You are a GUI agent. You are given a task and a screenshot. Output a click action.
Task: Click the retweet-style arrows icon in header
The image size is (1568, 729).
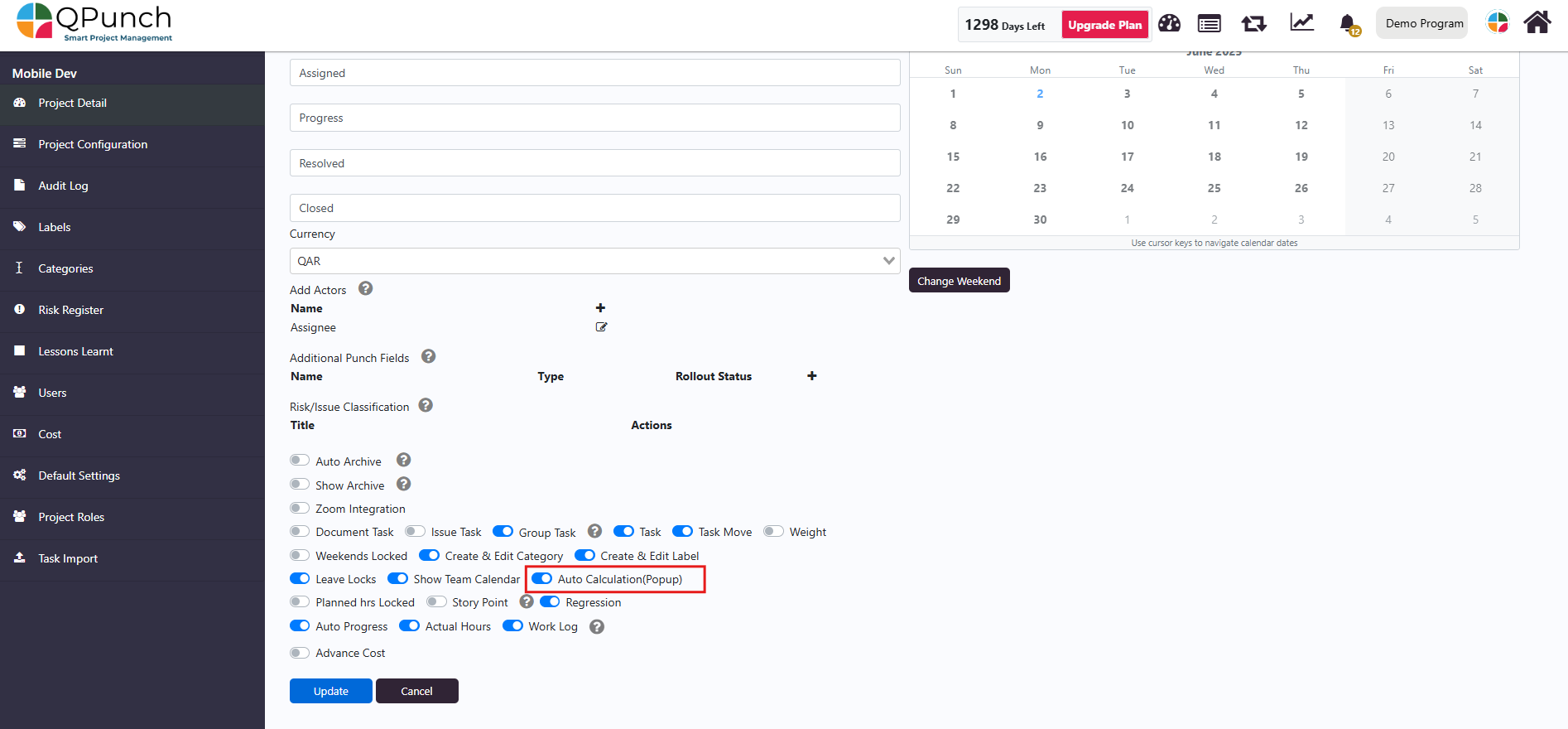coord(1253,23)
